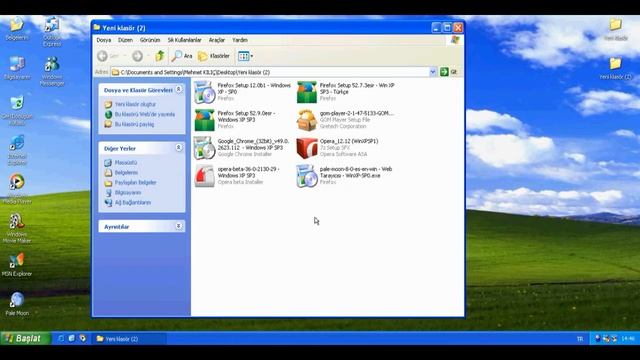Collapse the Diğer Yerler panel

[x=178, y=148]
